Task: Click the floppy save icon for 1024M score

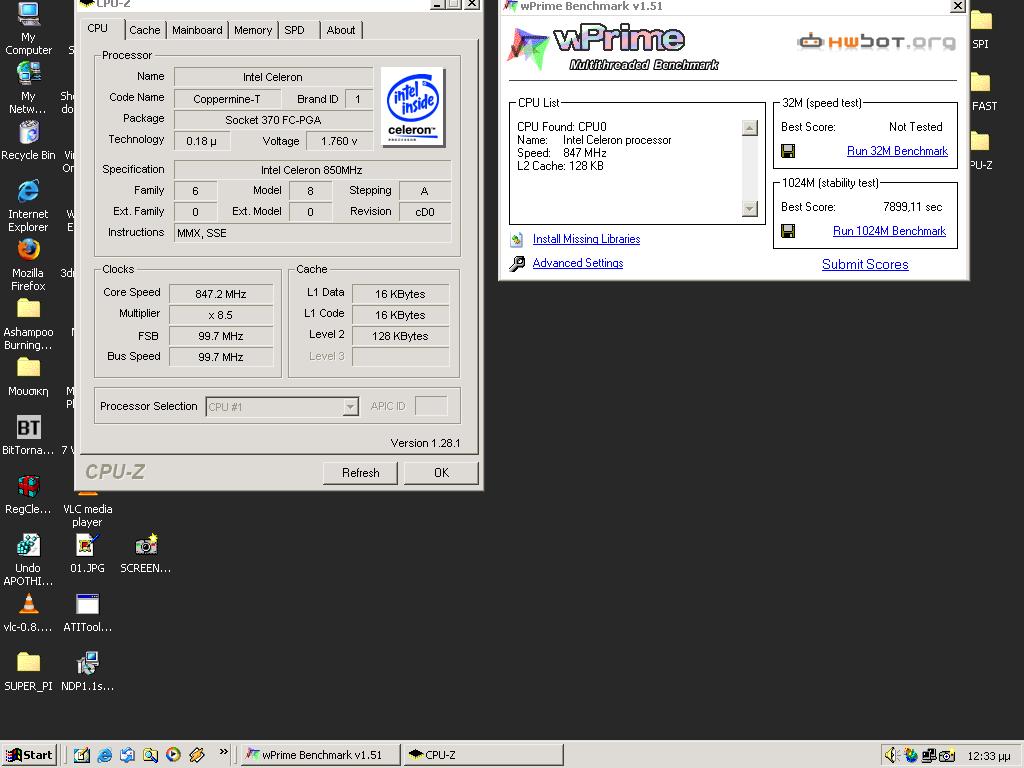Action: click(x=788, y=231)
